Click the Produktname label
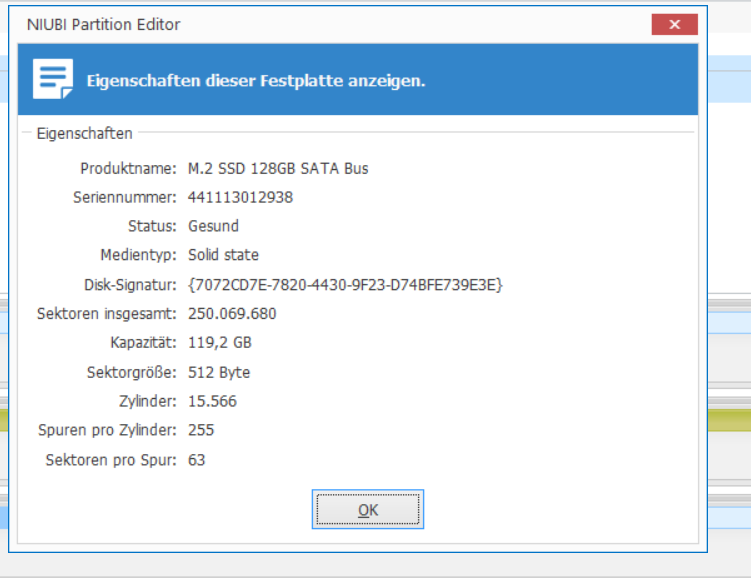751x578 pixels. tap(128, 169)
